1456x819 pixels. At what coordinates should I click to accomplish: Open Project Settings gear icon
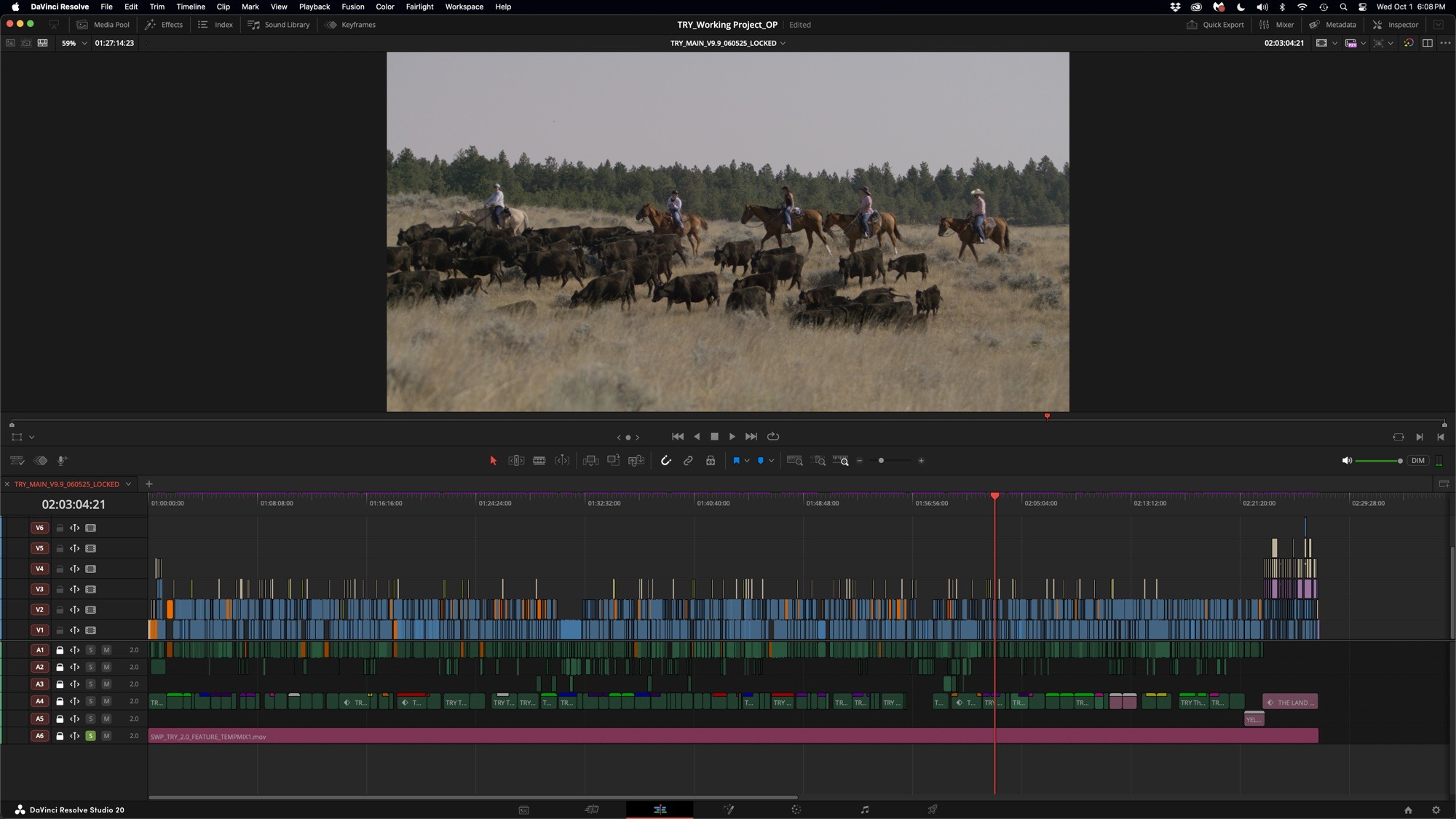pyautogui.click(x=1436, y=810)
